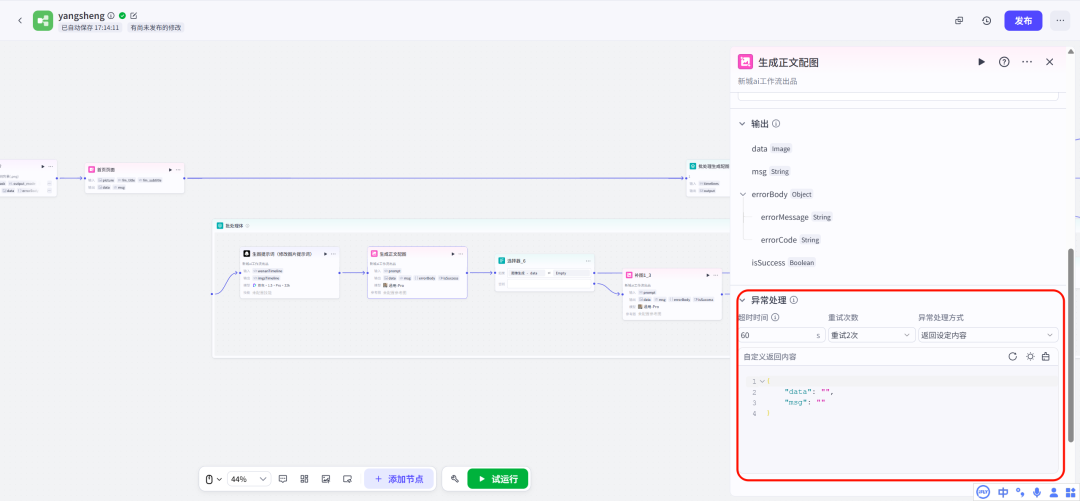The image size is (1080, 501).
Task: Open the 返回设定内容 handling method dropdown
Action: [x=988, y=335]
